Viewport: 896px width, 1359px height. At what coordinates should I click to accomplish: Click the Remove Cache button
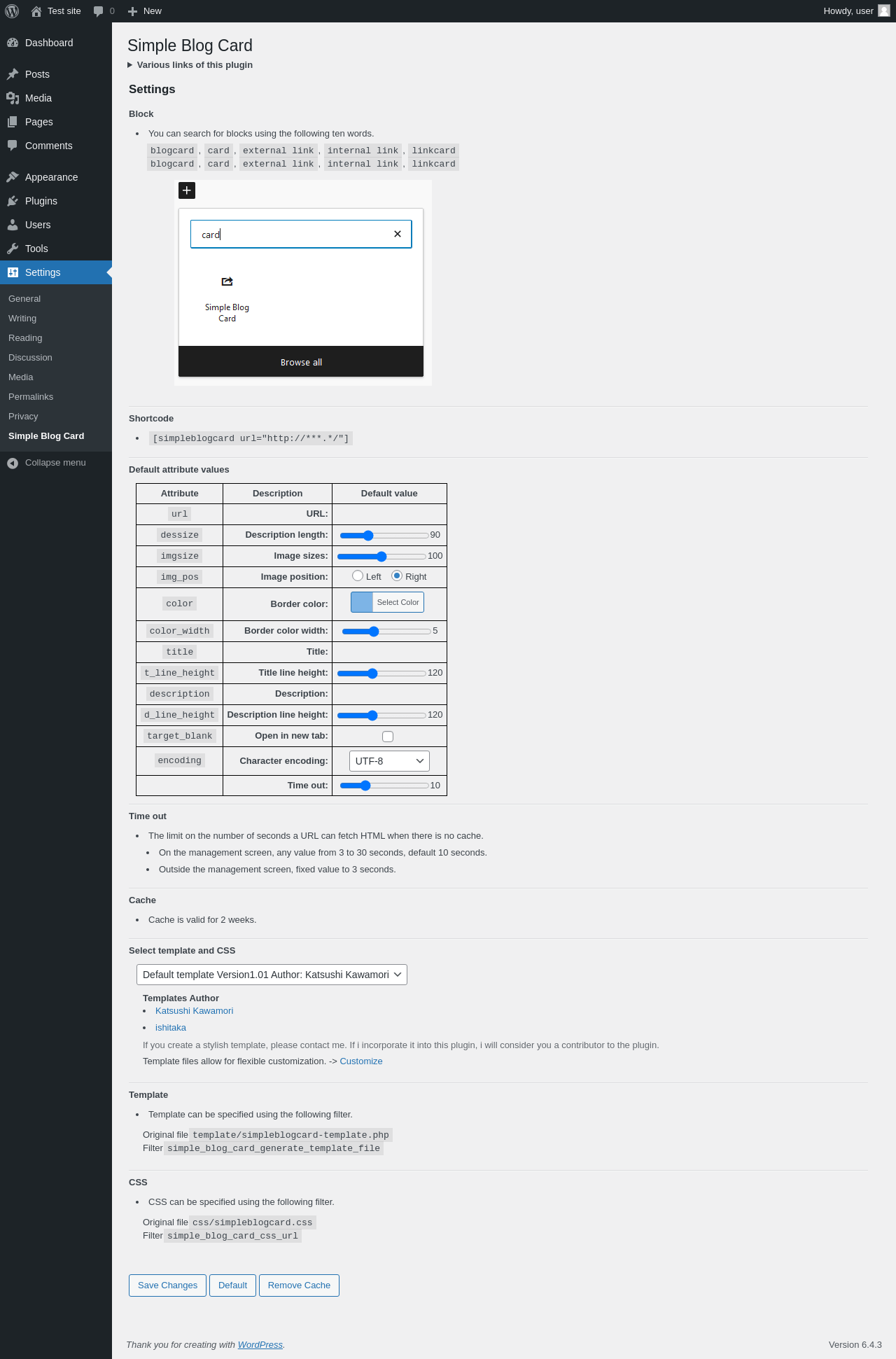point(299,1285)
